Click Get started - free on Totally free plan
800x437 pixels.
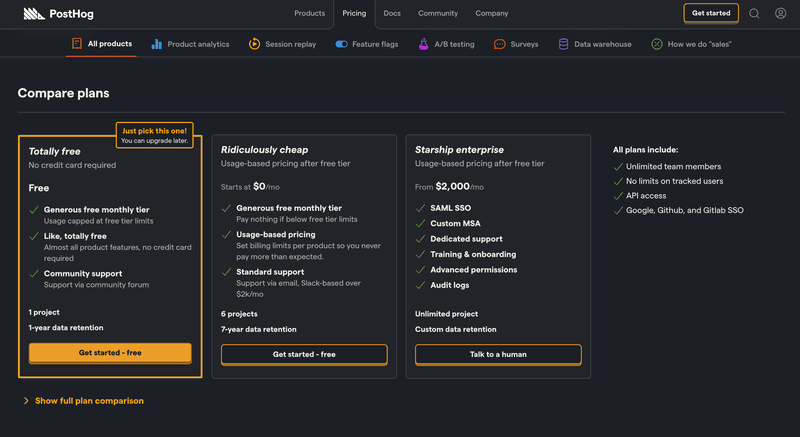110,352
